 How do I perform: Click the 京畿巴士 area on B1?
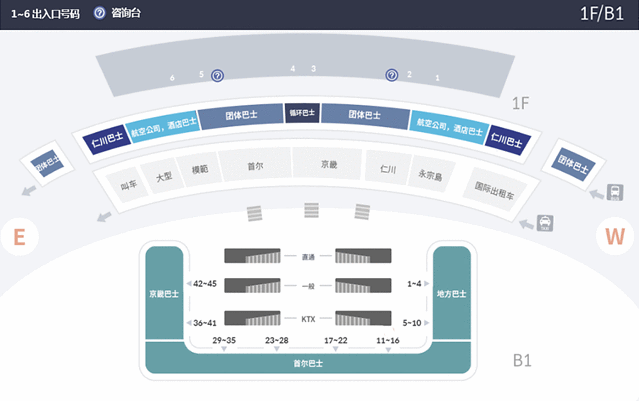[x=164, y=295]
